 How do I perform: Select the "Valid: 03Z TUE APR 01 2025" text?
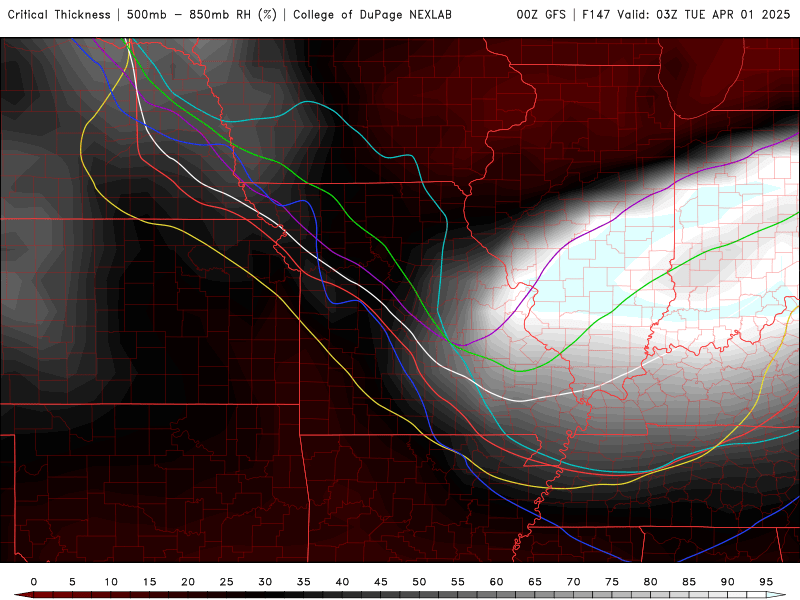click(x=704, y=15)
